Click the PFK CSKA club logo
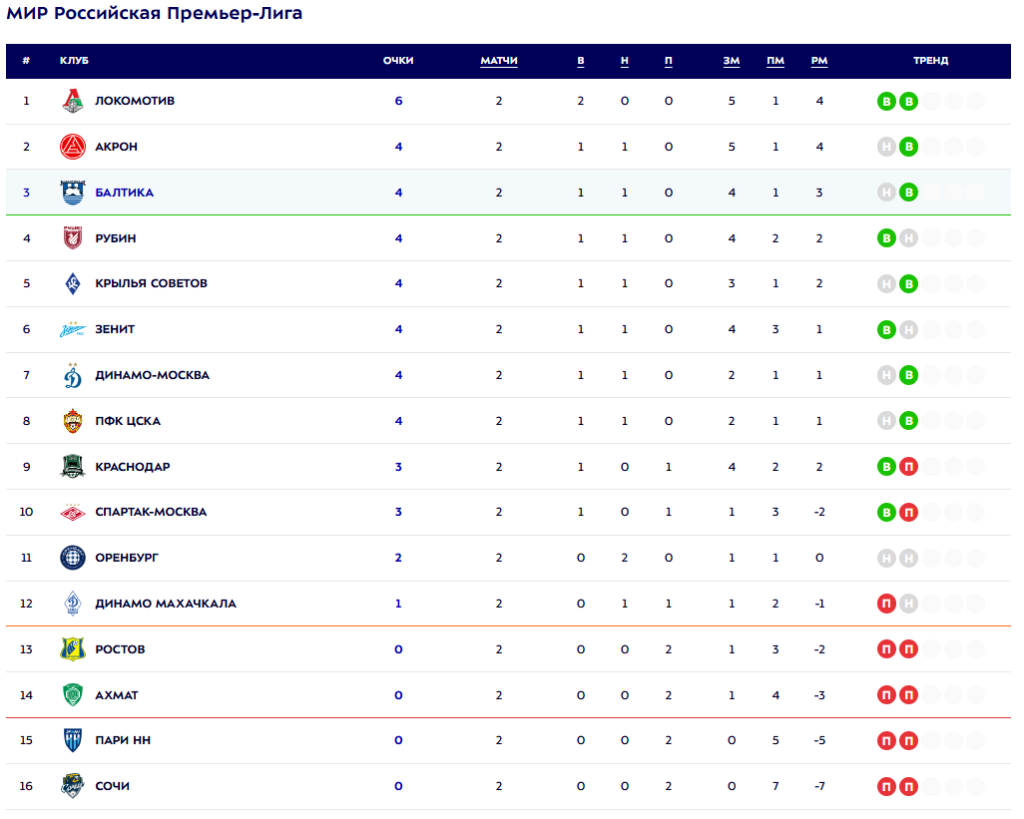1024x819 pixels. [72, 421]
